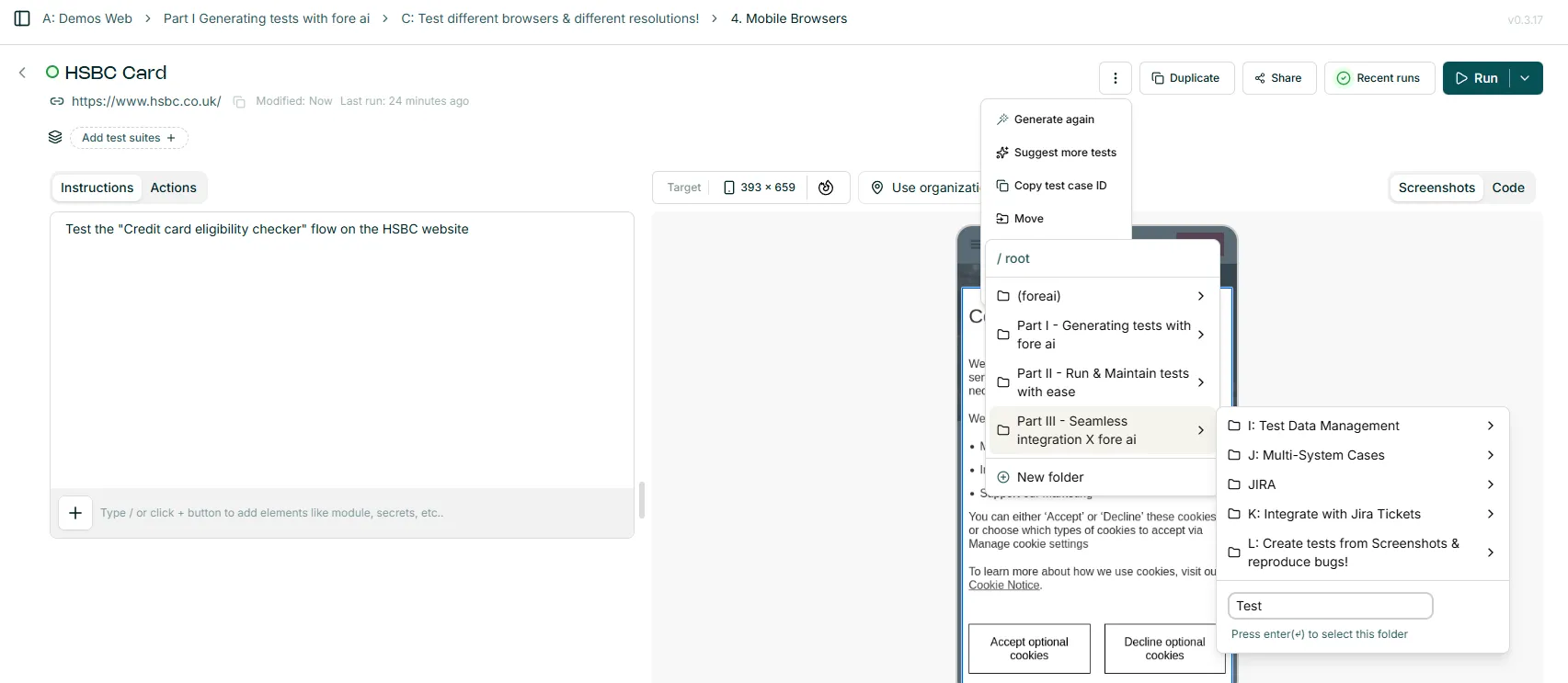The height and width of the screenshot is (683, 1568).
Task: Click the instructions text area
Action: [x=342, y=350]
